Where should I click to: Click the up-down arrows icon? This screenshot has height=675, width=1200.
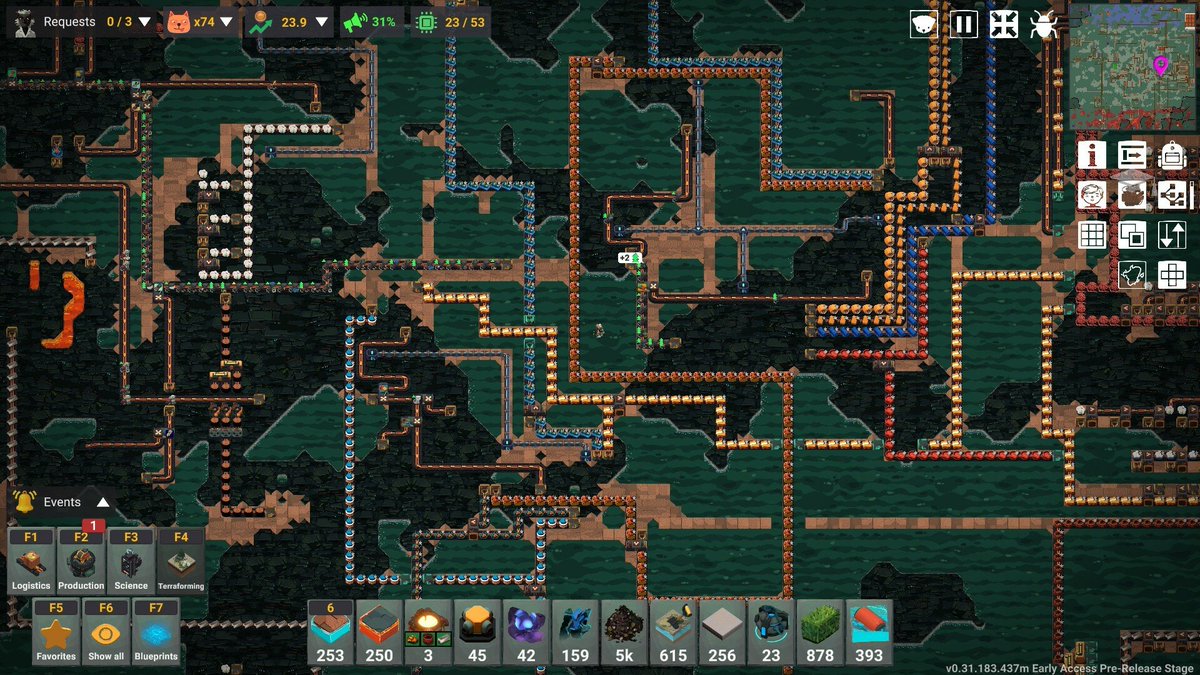click(x=1171, y=235)
